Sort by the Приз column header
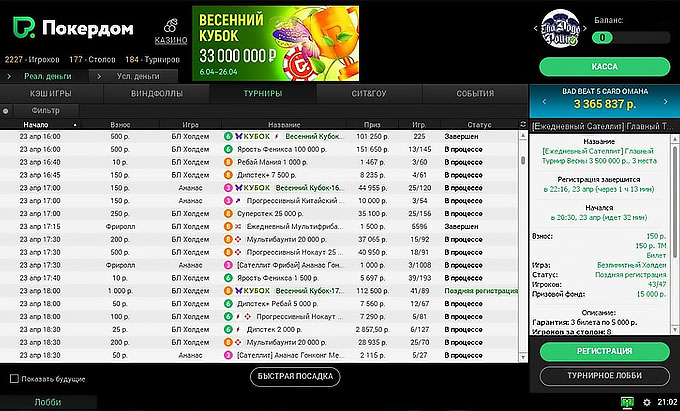The height and width of the screenshot is (411, 680). [373, 125]
